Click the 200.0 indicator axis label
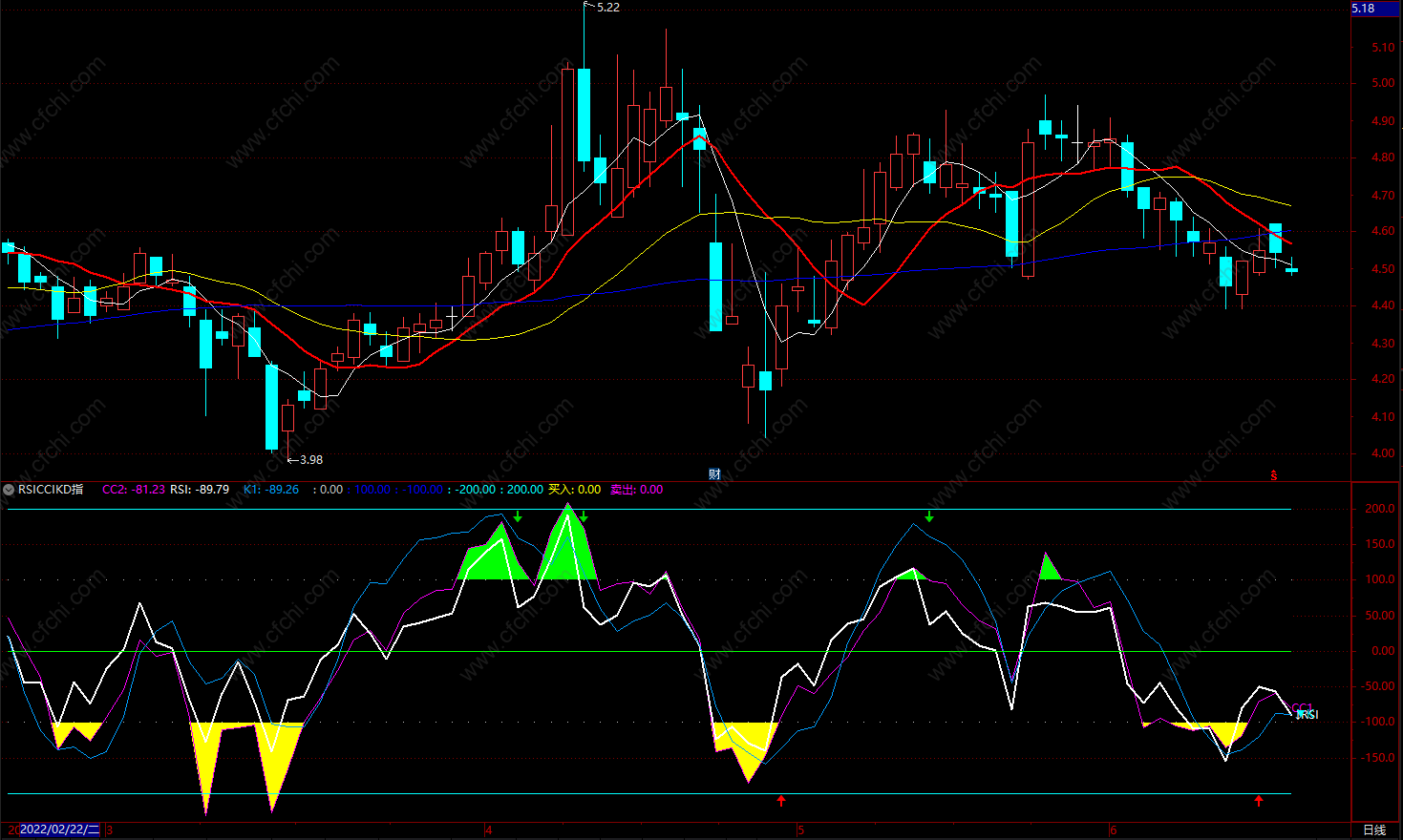Viewport: 1403px width, 840px height. (1379, 509)
